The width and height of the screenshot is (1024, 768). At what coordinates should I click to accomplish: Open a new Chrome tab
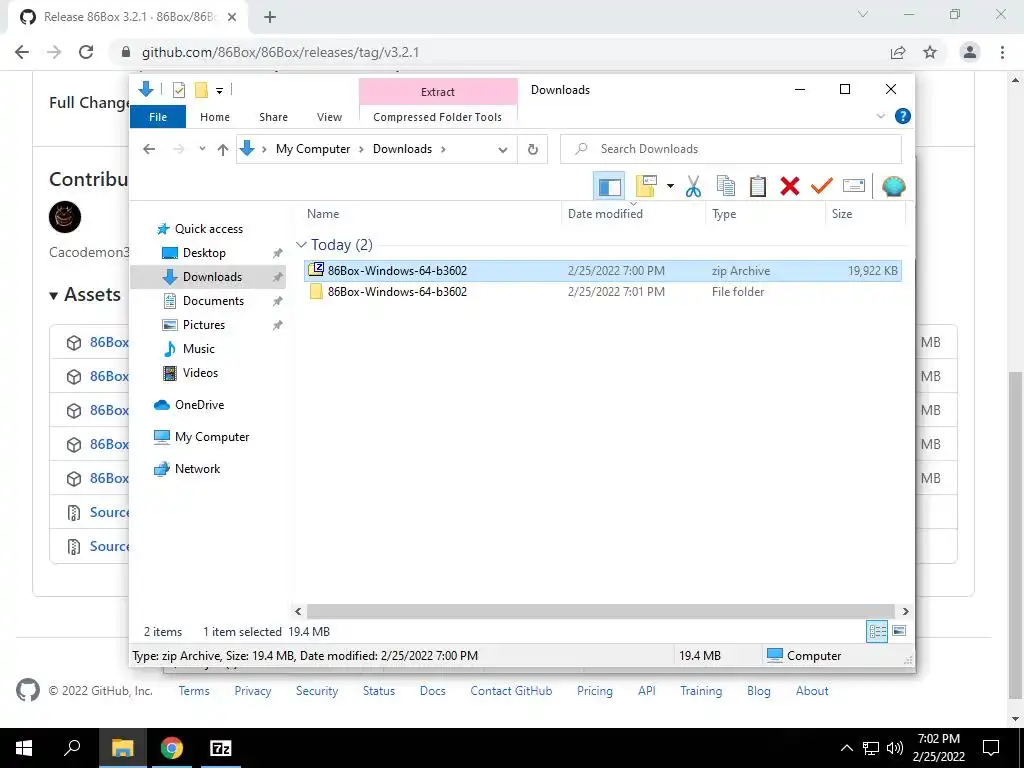(x=270, y=17)
